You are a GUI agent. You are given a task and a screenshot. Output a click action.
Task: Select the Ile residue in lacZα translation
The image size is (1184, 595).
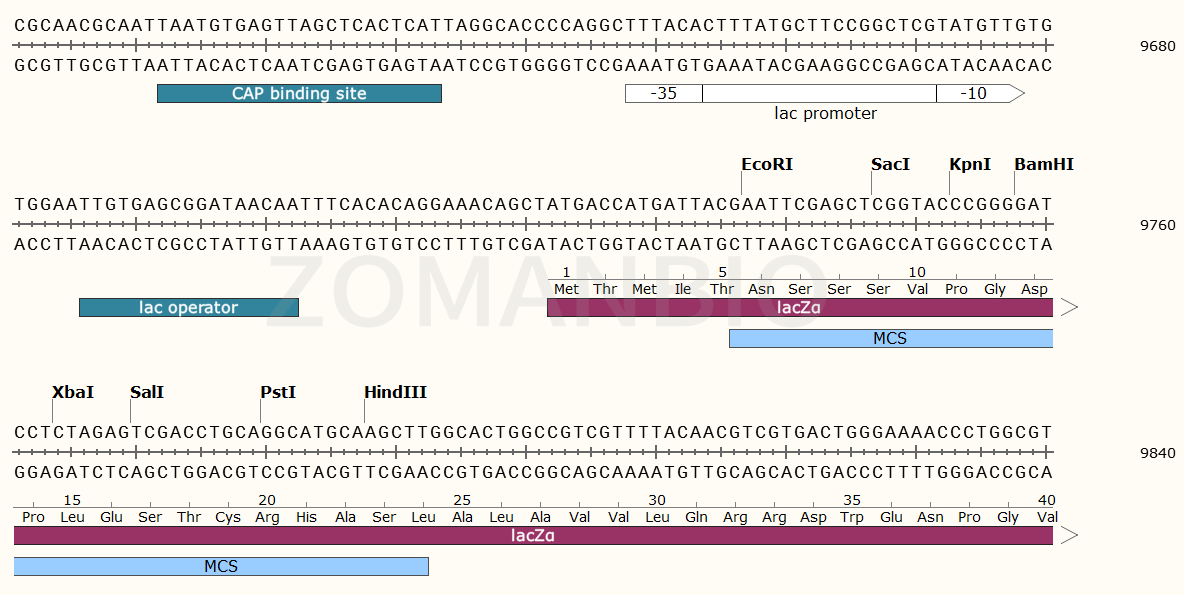click(x=683, y=289)
